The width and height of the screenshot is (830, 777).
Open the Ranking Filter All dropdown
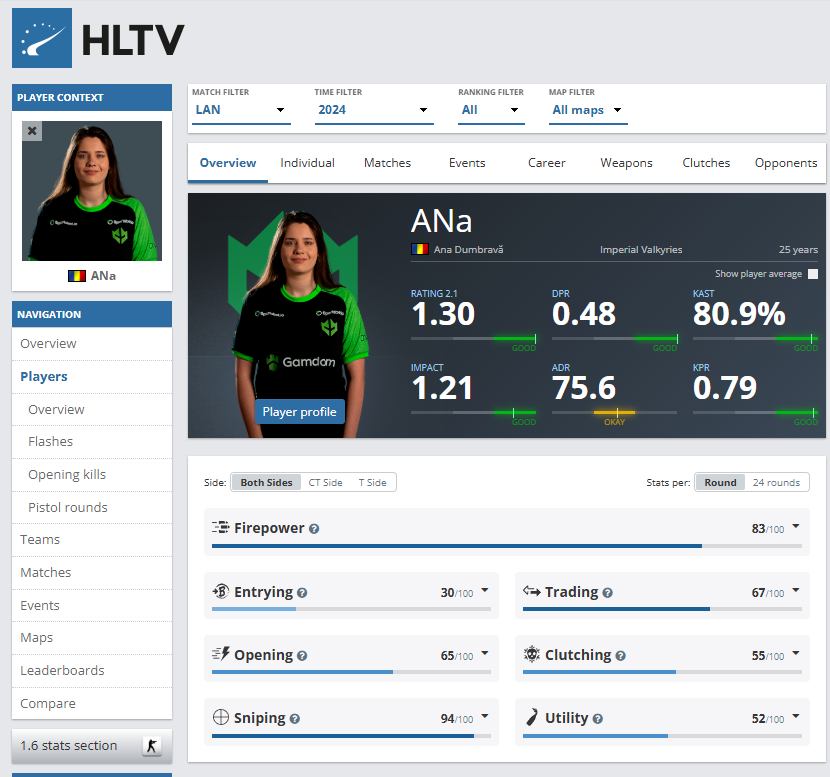[x=491, y=110]
